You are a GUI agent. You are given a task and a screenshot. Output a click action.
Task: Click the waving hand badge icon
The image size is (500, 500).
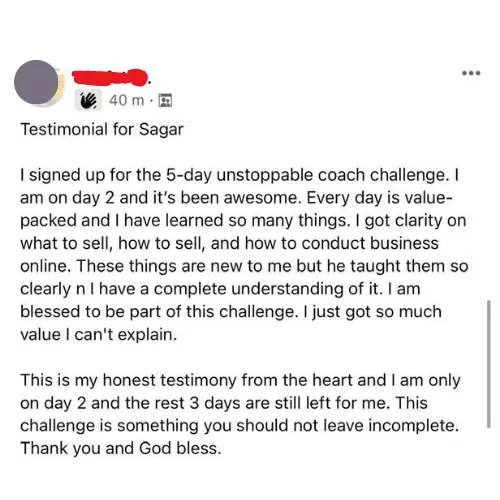pyautogui.click(x=88, y=100)
